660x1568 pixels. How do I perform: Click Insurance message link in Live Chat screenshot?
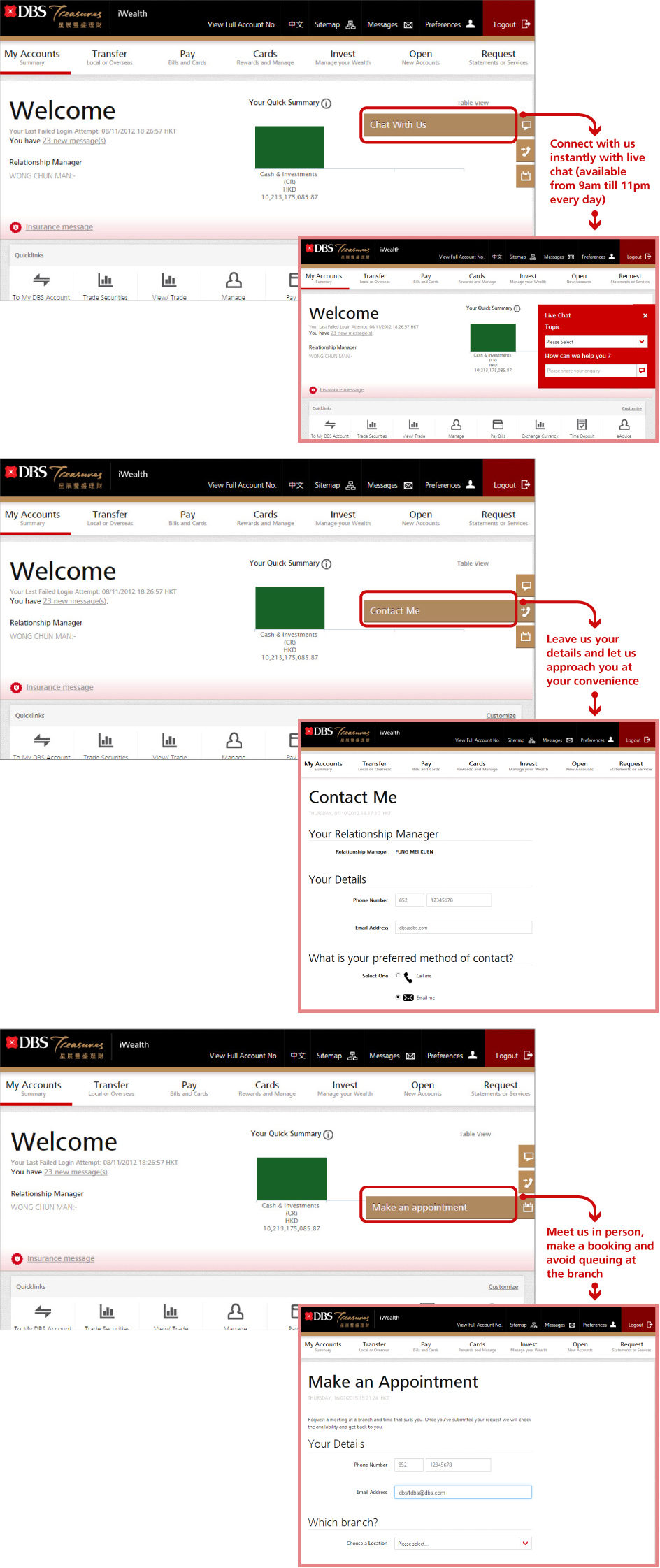[341, 390]
